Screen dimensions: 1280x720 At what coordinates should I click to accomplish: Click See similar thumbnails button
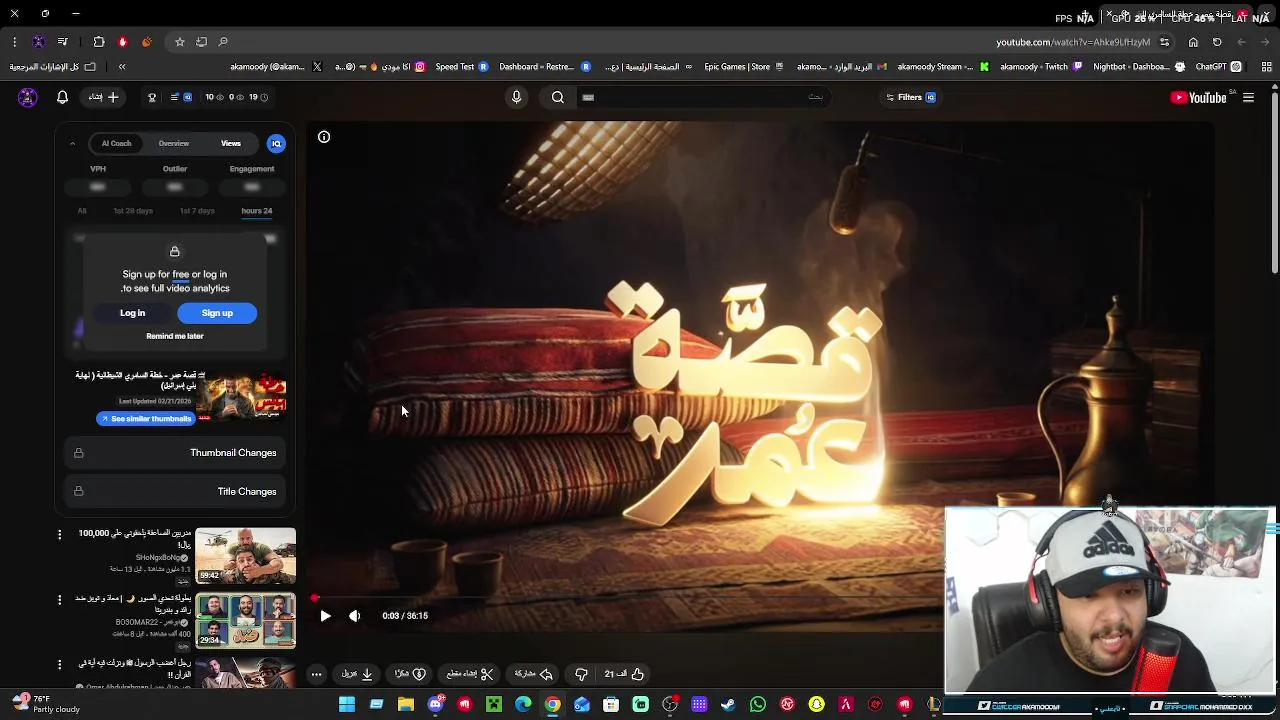(x=145, y=419)
